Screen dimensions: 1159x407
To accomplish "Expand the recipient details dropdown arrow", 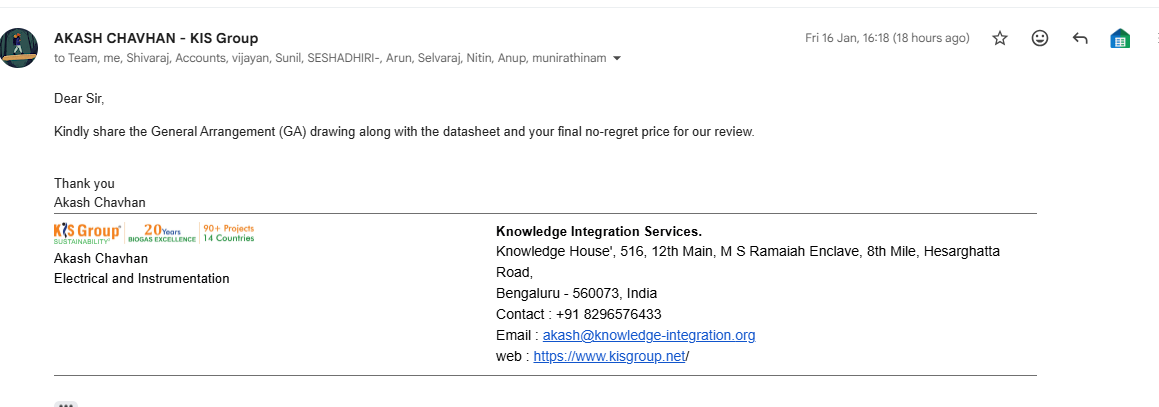I will 617,58.
